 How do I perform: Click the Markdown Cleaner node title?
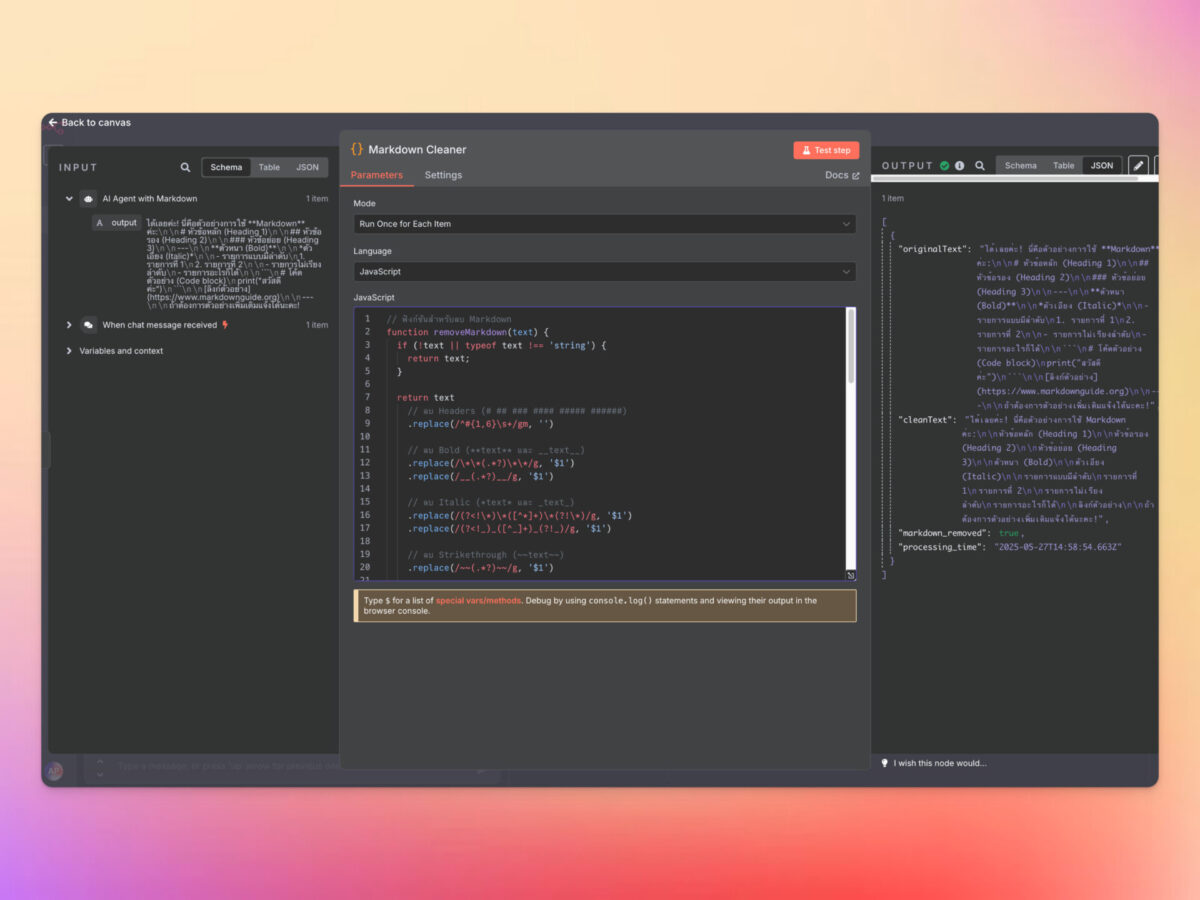pos(417,149)
